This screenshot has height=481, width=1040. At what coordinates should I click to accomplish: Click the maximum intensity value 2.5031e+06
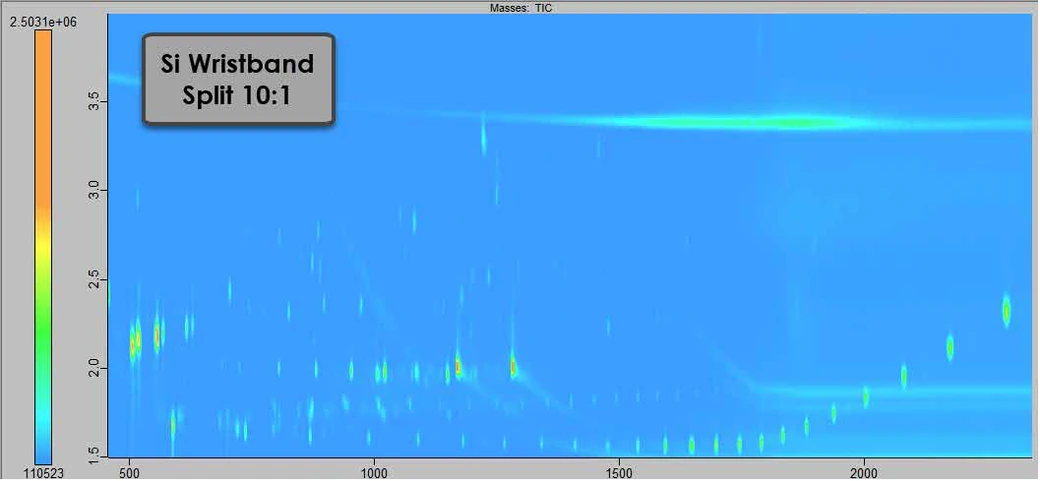43,22
